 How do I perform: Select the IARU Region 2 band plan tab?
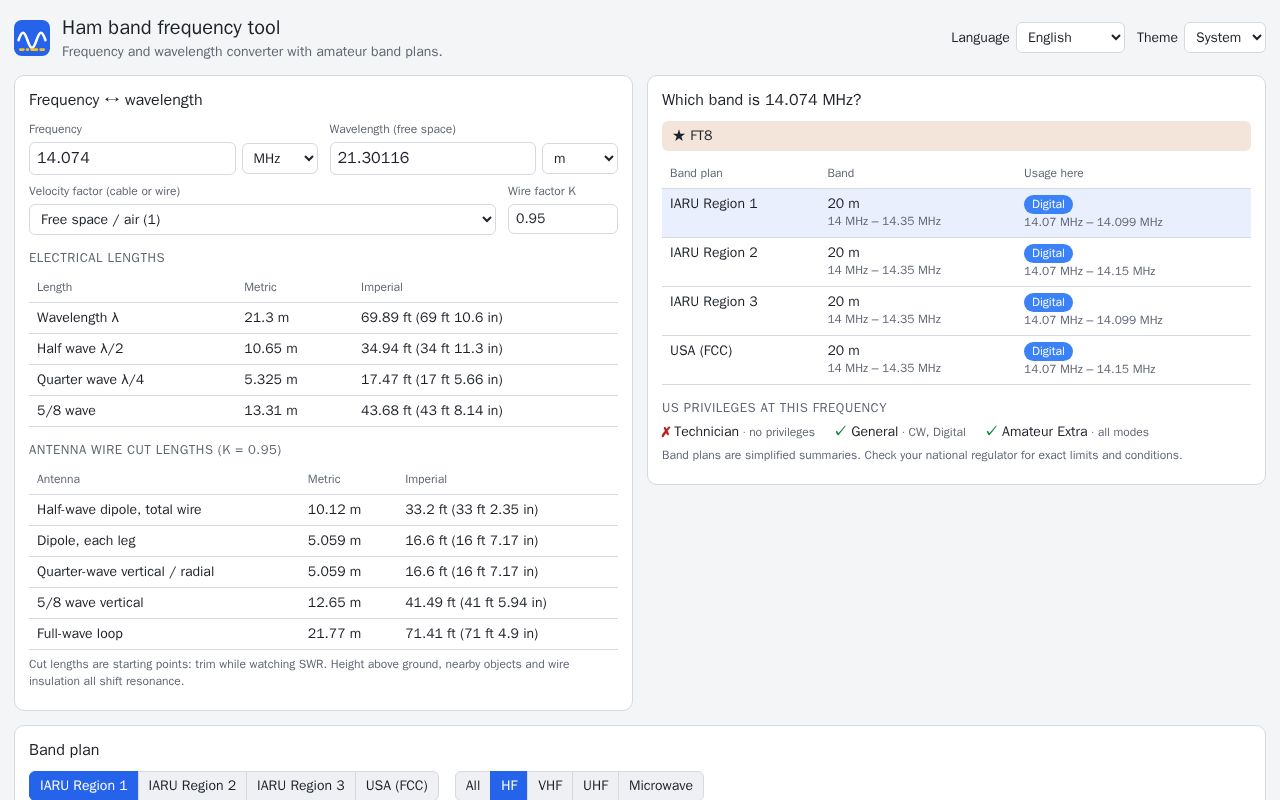point(192,785)
